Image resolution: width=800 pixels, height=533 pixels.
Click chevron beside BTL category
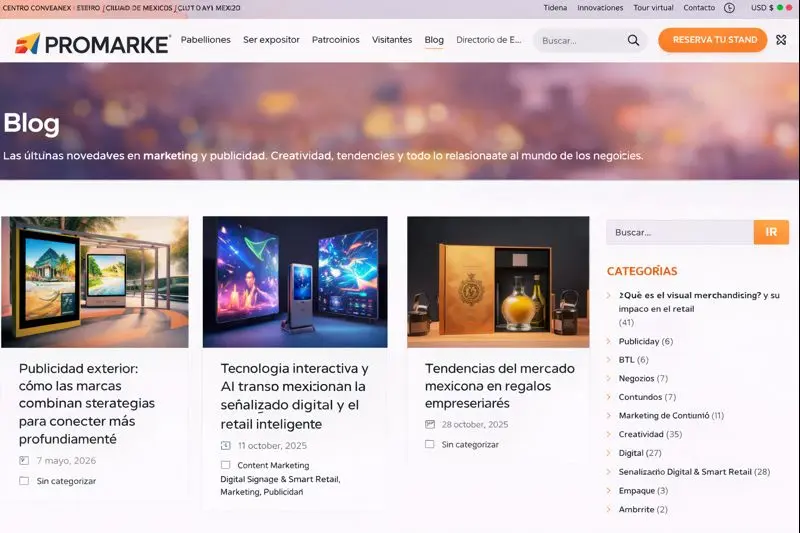point(609,360)
